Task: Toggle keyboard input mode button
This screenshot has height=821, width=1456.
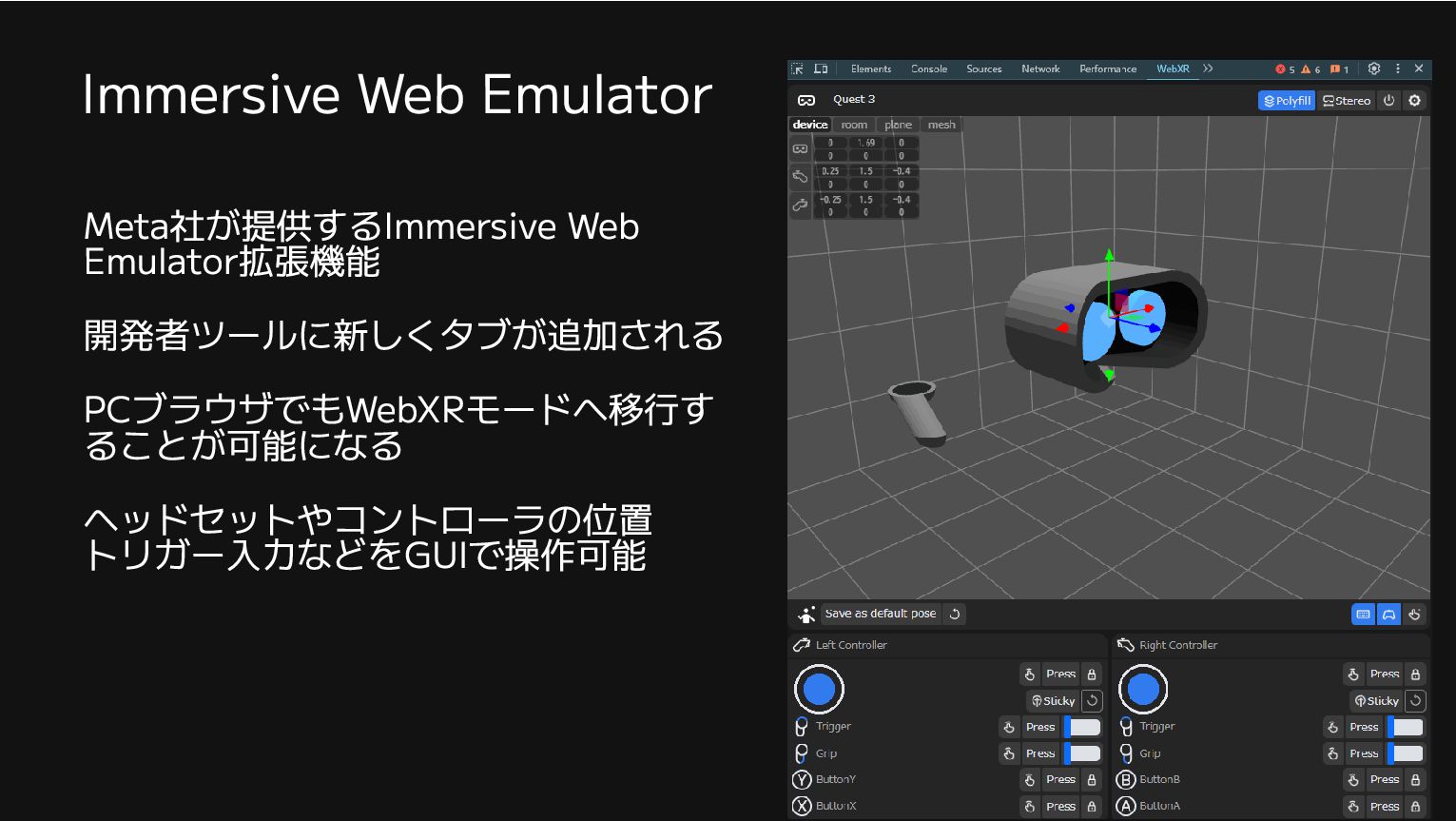Action: [1364, 615]
